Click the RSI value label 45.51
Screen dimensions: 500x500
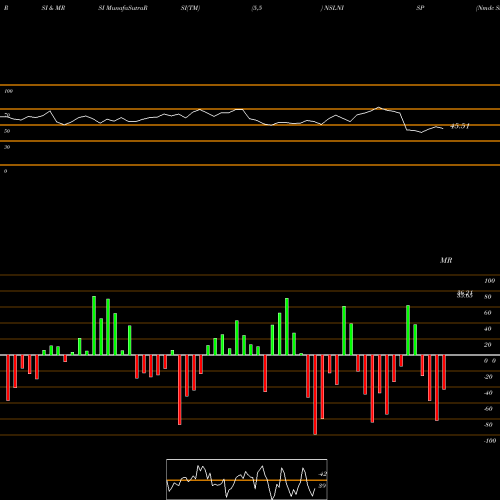(460, 126)
